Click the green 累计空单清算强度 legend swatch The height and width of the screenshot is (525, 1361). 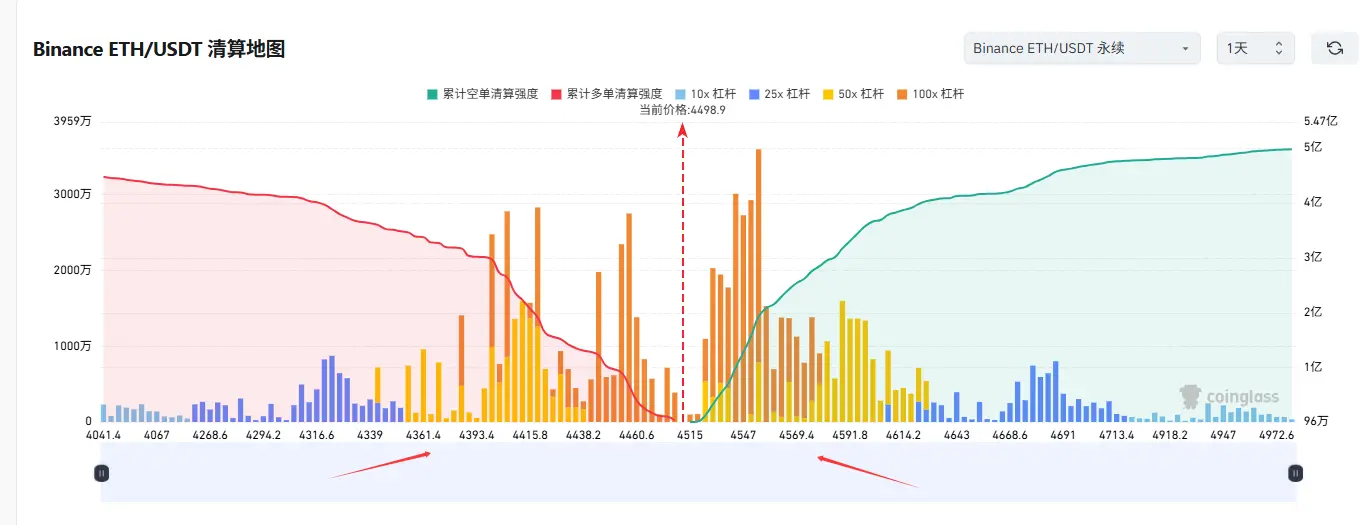(x=432, y=94)
